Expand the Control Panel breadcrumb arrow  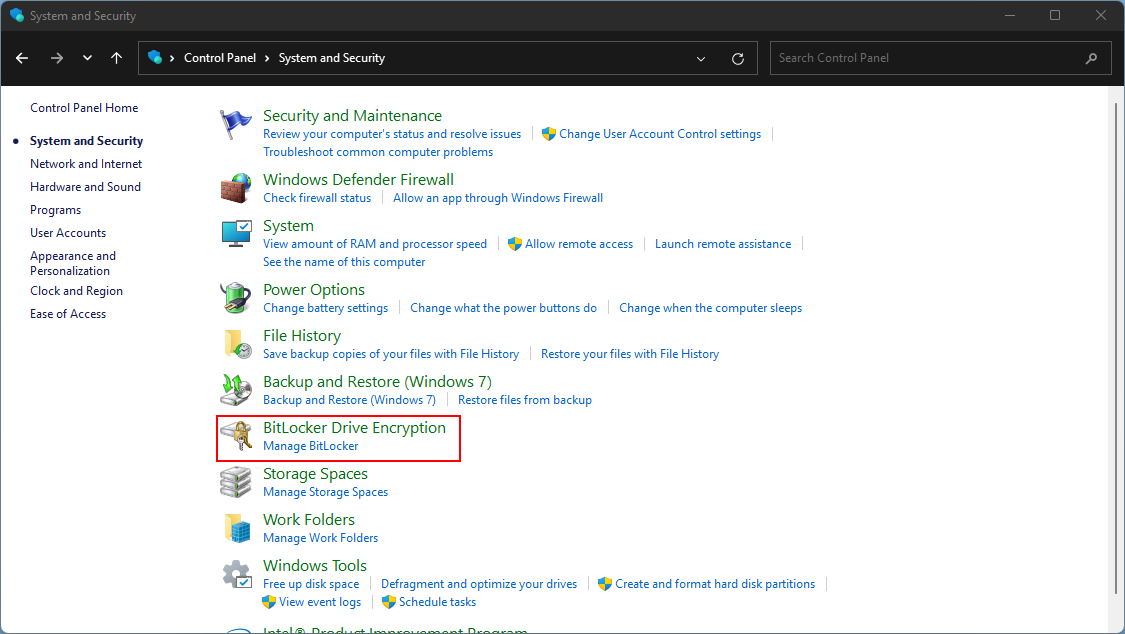click(266, 58)
